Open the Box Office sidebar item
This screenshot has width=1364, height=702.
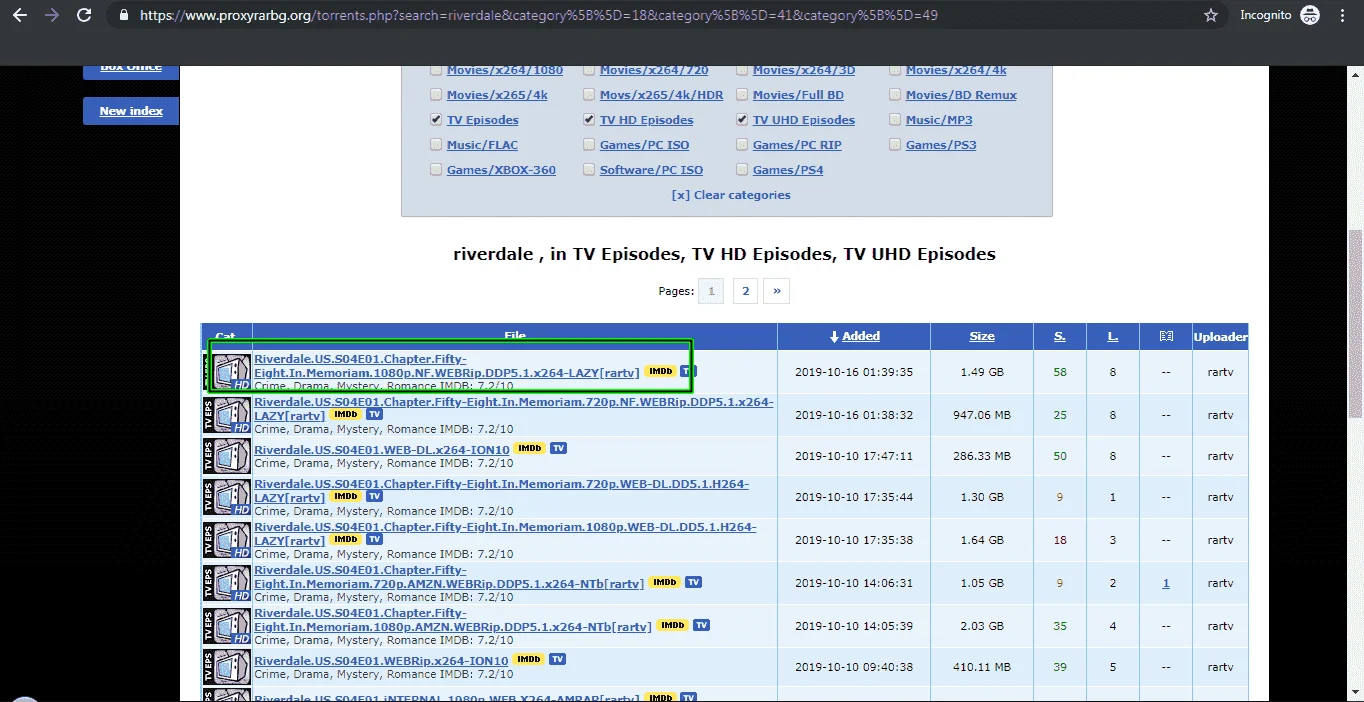pyautogui.click(x=131, y=70)
